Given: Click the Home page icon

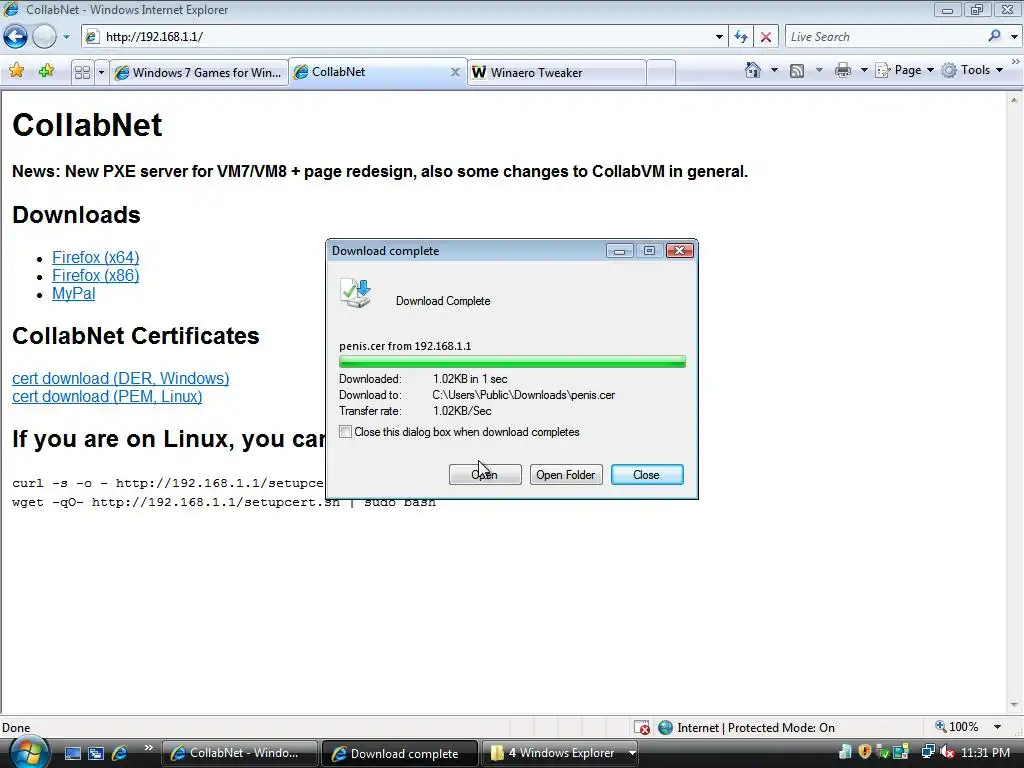Looking at the screenshot, I should pos(753,70).
